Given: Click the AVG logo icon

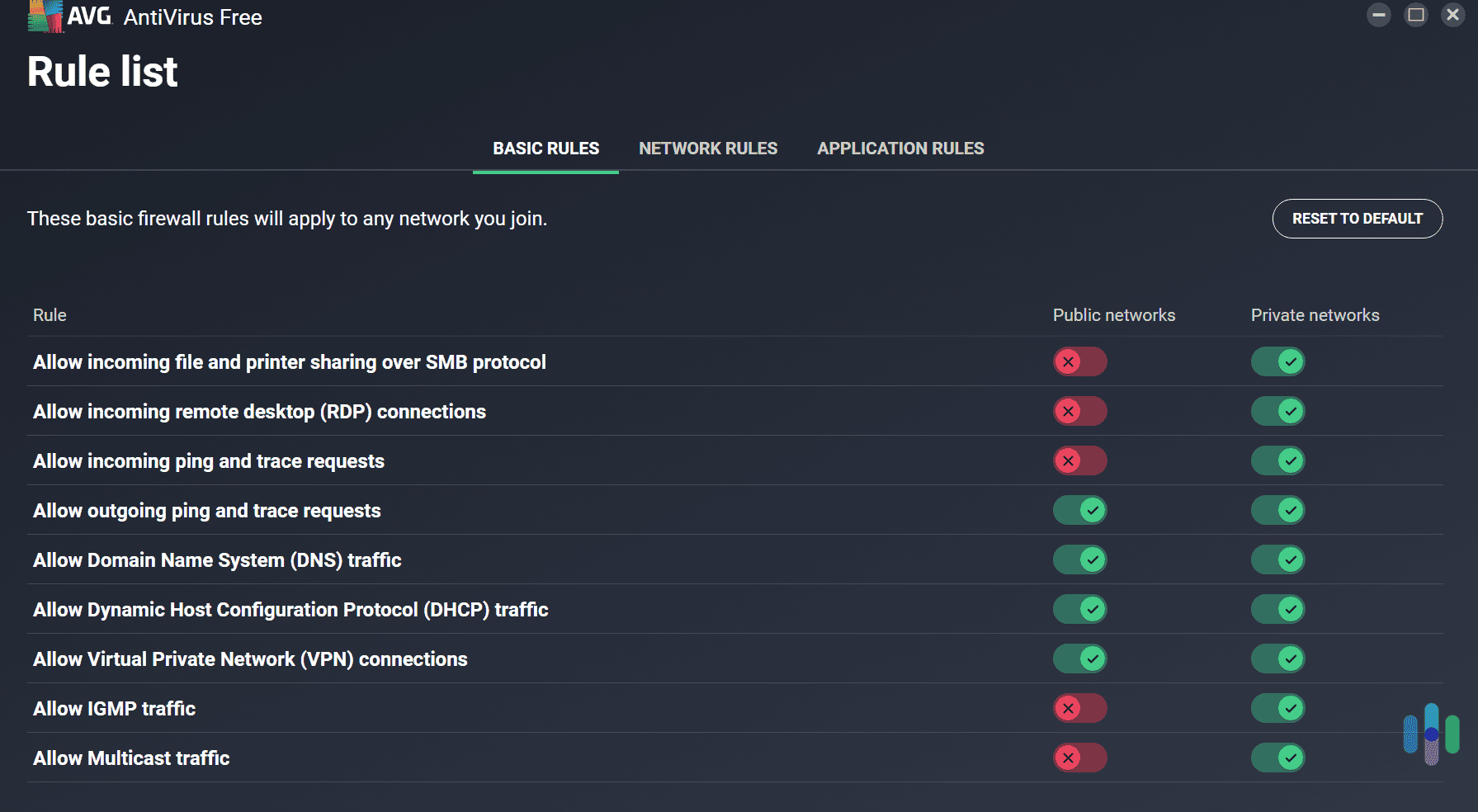Looking at the screenshot, I should coord(45,16).
